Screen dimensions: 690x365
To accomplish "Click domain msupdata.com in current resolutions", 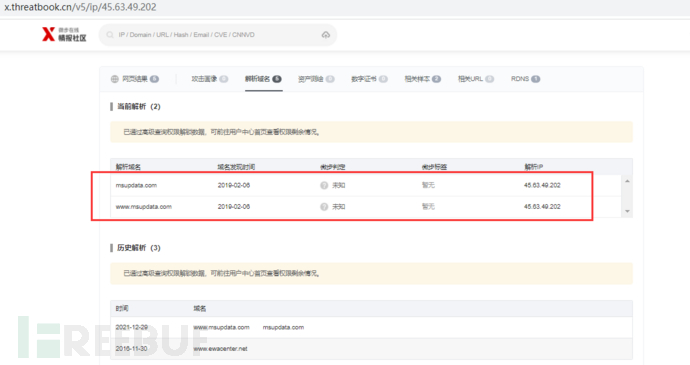I will pyautogui.click(x=136, y=185).
